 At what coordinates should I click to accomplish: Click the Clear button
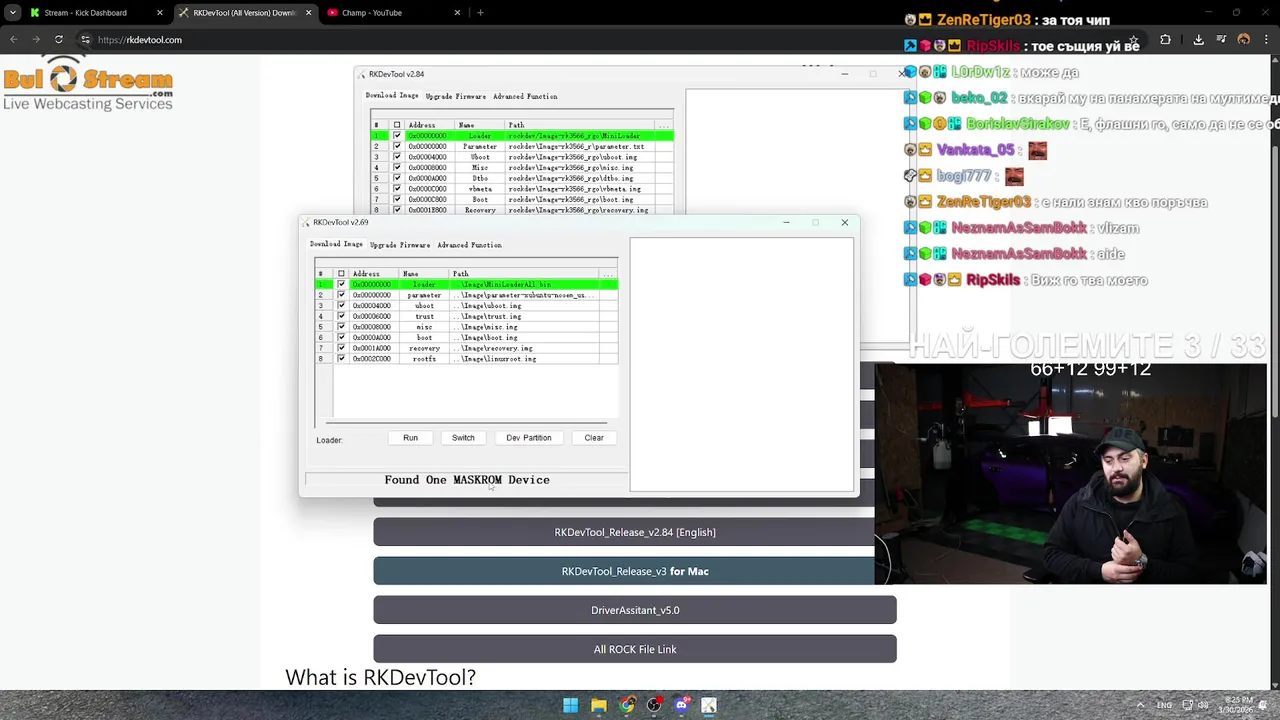(594, 438)
